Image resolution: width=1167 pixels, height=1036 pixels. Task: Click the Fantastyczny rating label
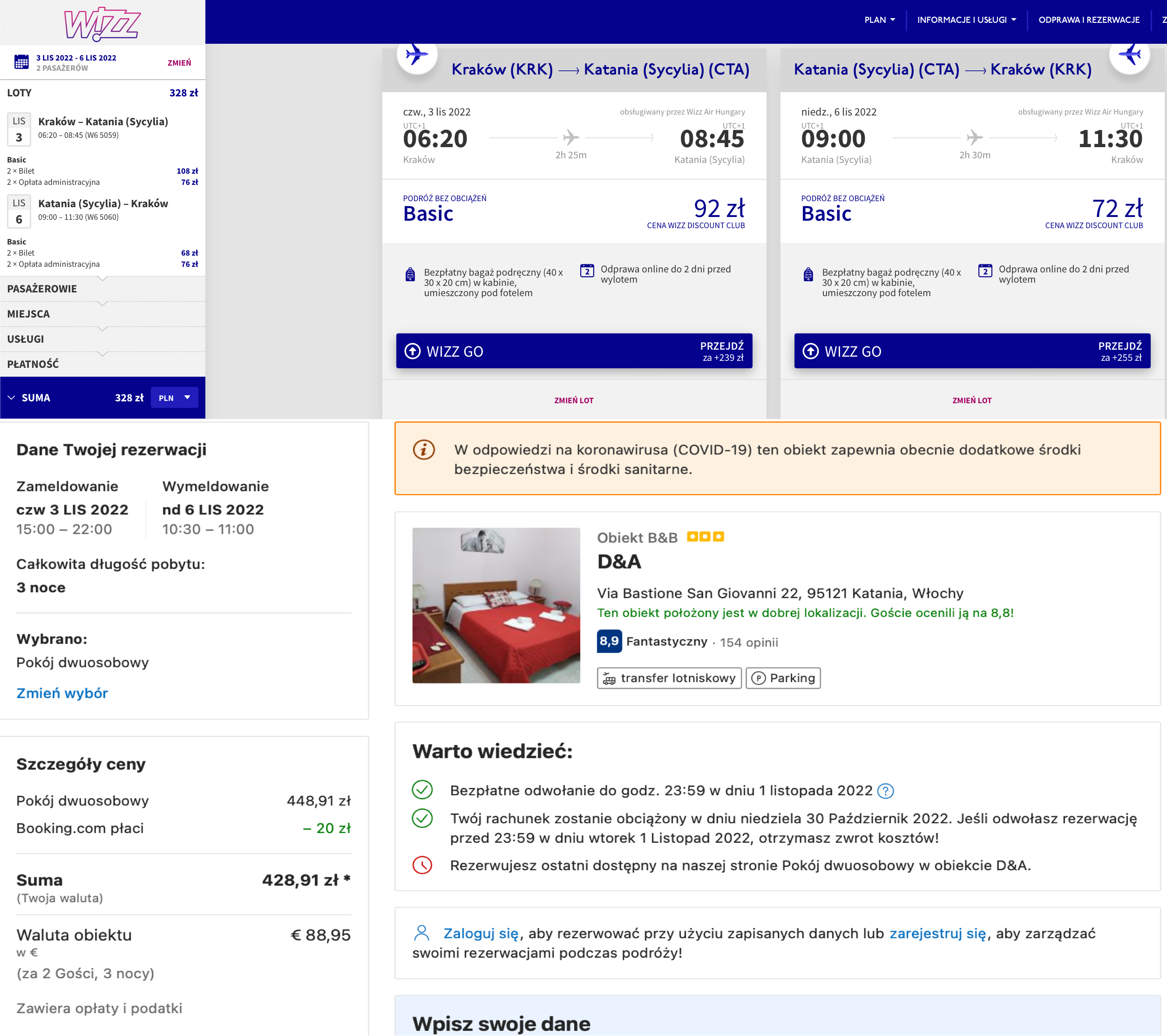666,641
